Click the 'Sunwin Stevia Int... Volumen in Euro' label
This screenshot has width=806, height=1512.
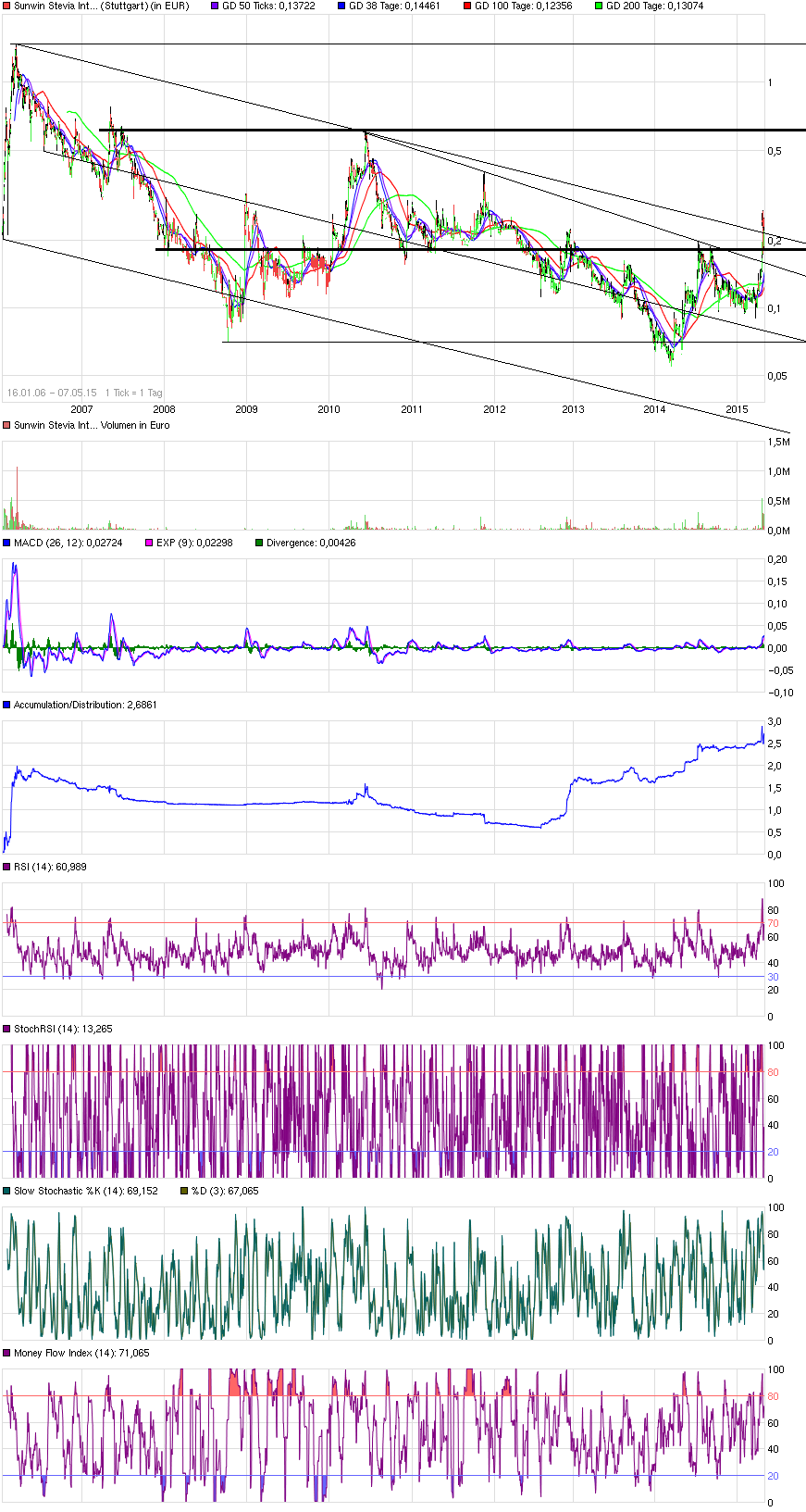point(92,425)
